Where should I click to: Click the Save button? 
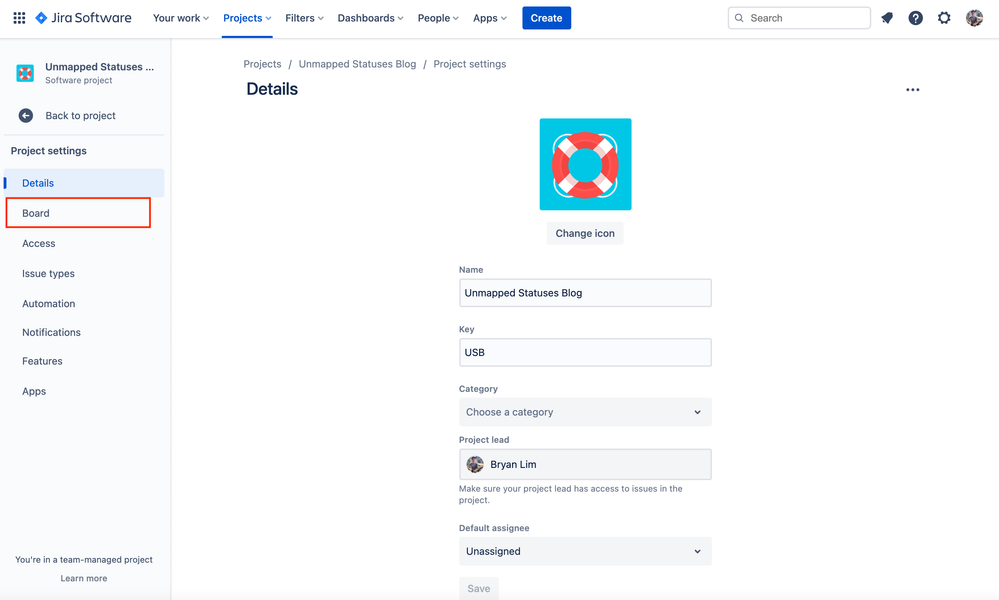point(479,589)
